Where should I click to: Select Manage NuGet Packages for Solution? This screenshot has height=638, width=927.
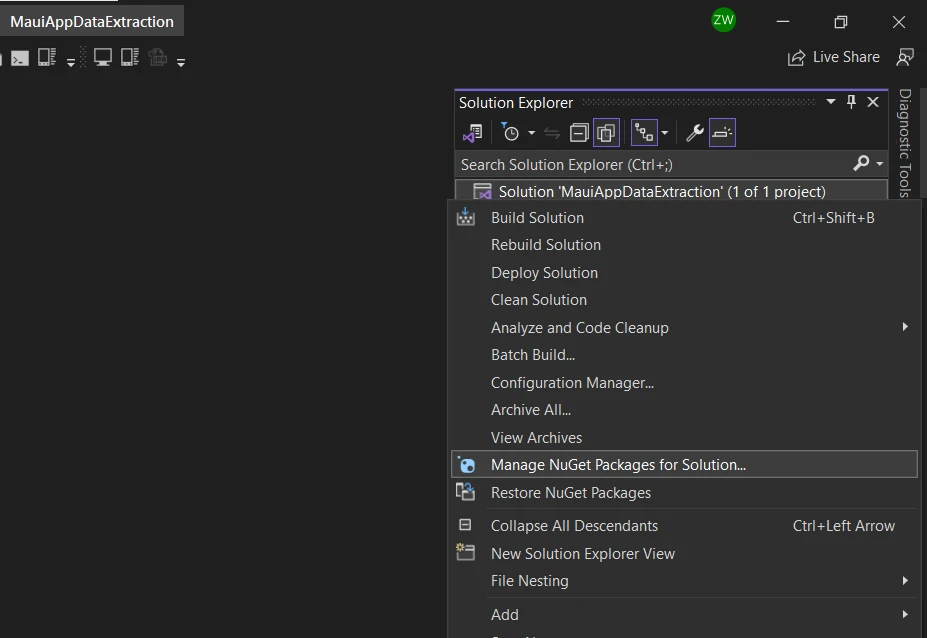point(618,465)
